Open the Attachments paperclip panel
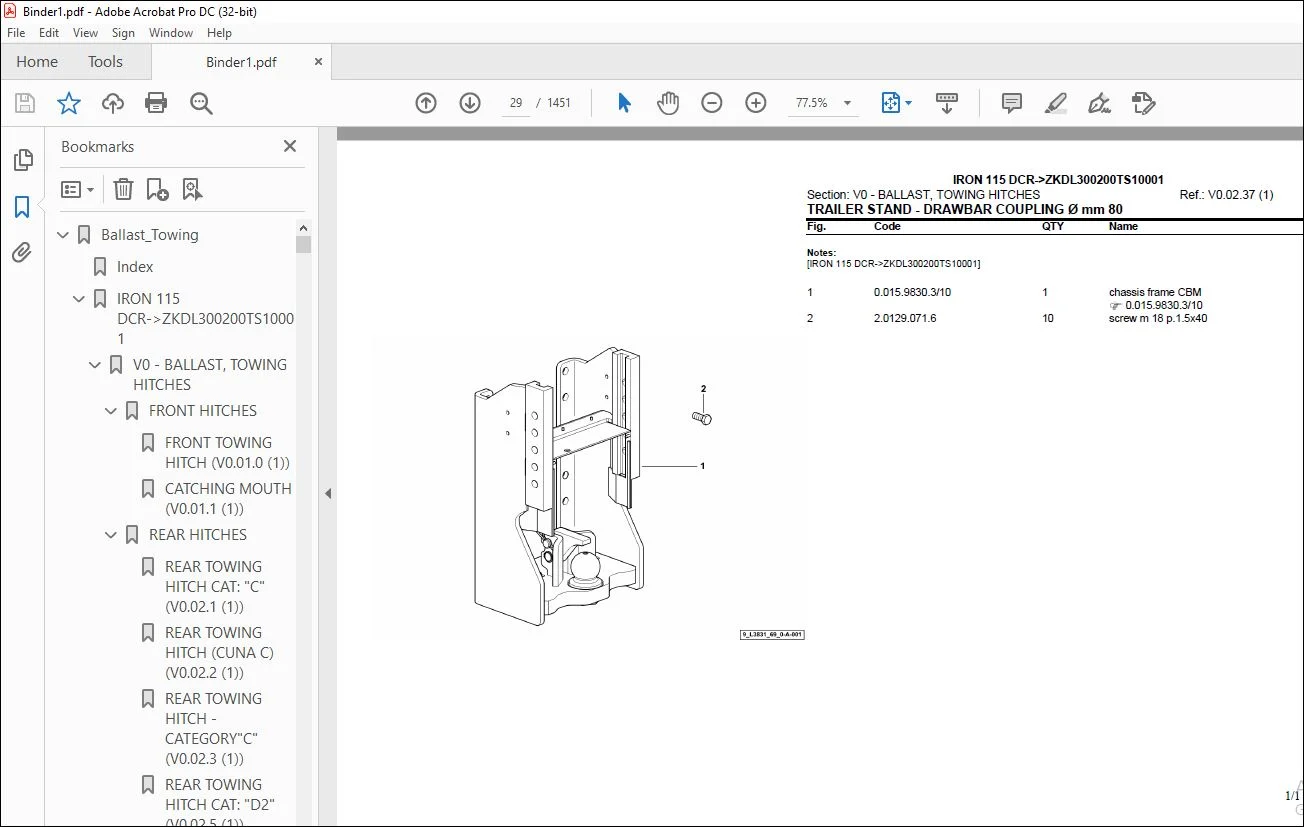The height and width of the screenshot is (827, 1304). pyautogui.click(x=22, y=253)
